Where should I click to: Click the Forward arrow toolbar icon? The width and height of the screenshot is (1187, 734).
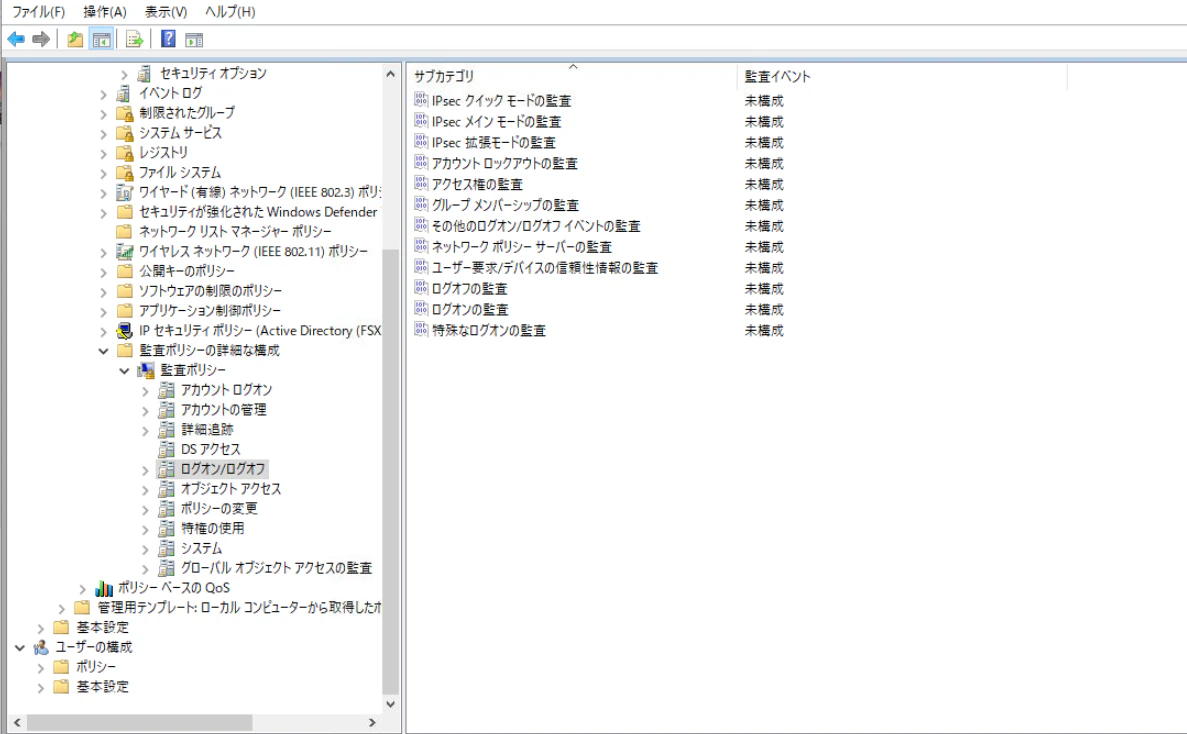41,39
